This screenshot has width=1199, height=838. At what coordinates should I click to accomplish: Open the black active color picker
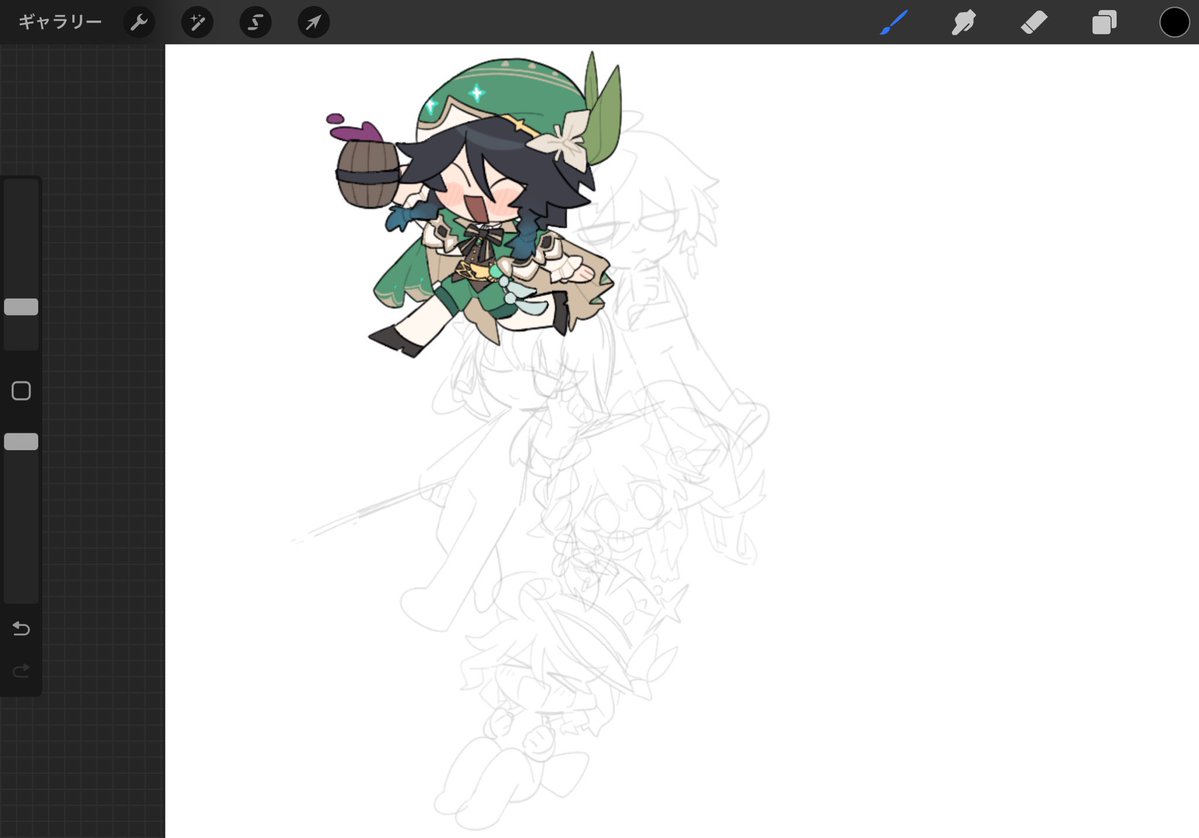click(1175, 22)
